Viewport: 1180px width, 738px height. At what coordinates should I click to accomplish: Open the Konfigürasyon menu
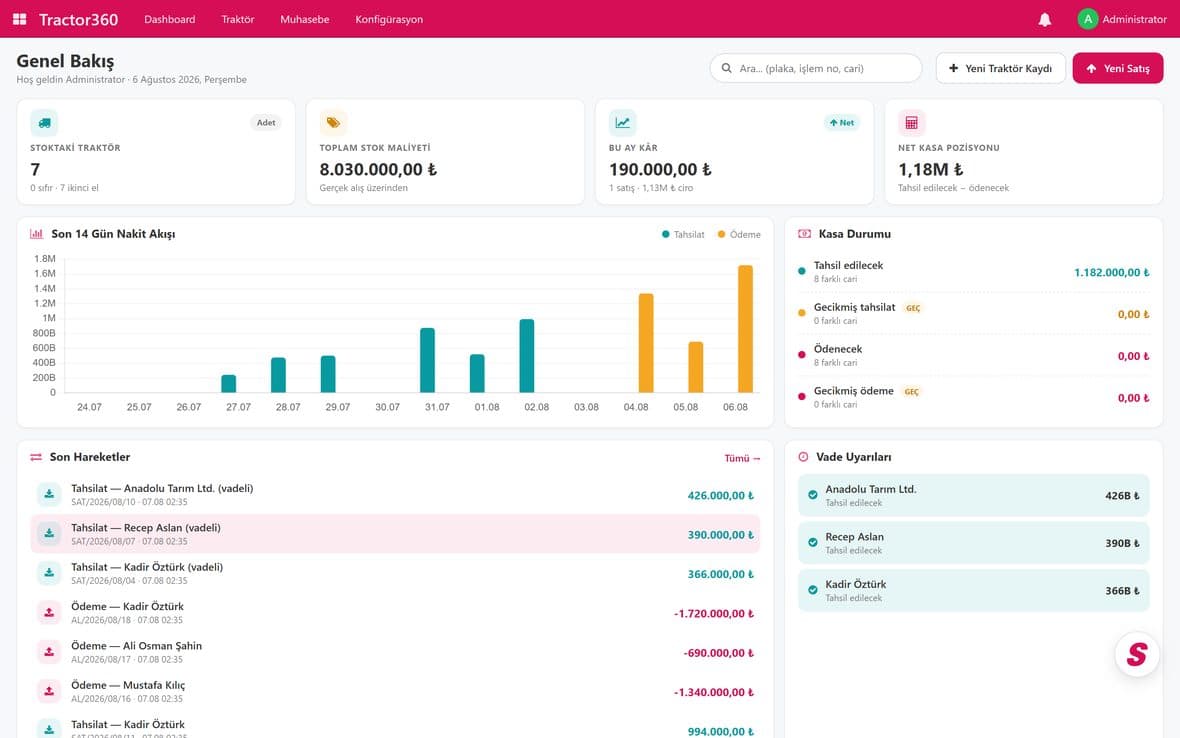[x=389, y=20]
